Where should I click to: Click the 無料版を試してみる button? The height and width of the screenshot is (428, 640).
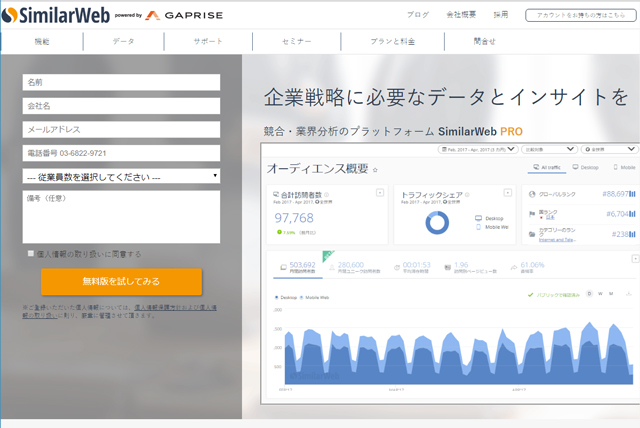click(121, 282)
